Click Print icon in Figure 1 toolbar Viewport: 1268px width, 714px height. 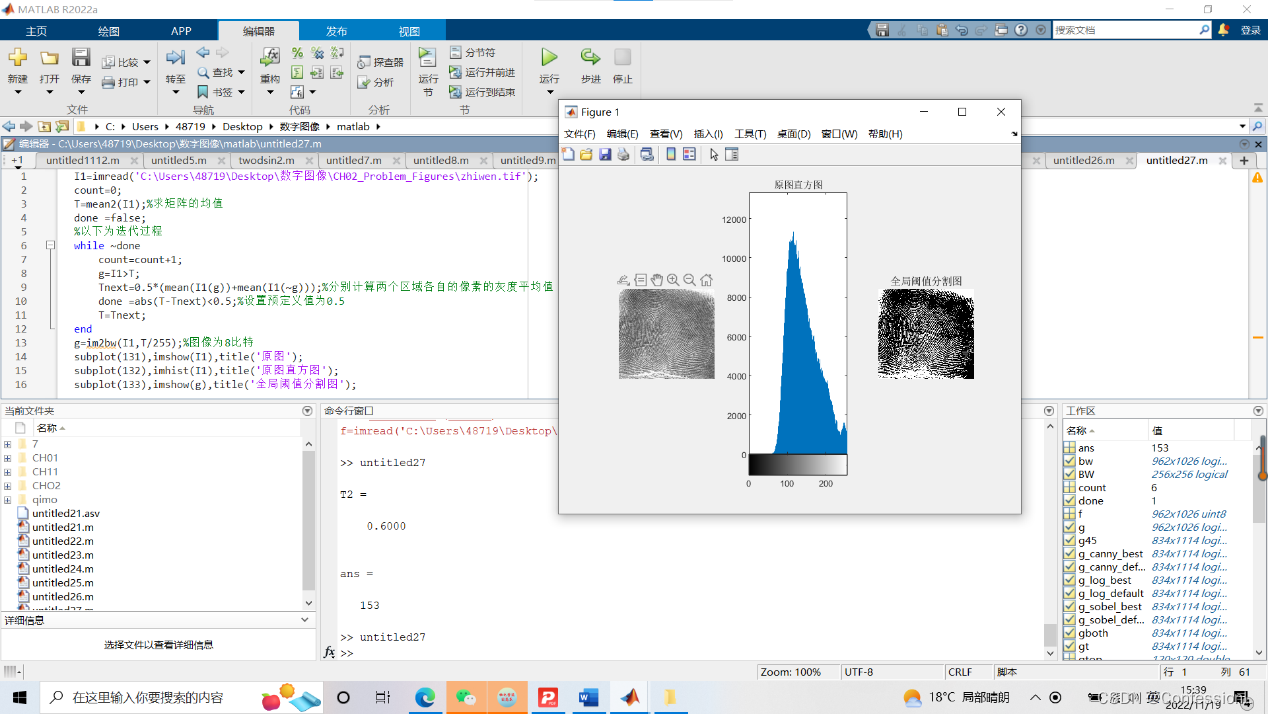[623, 154]
